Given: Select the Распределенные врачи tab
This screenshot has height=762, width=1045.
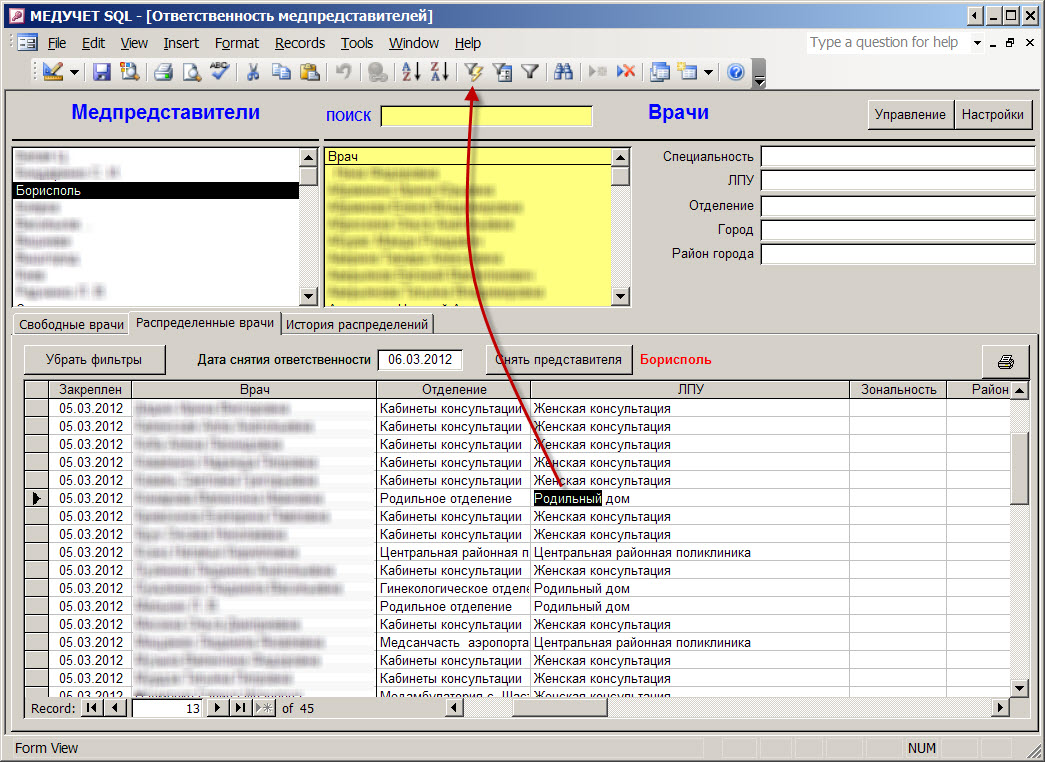Looking at the screenshot, I should [205, 323].
